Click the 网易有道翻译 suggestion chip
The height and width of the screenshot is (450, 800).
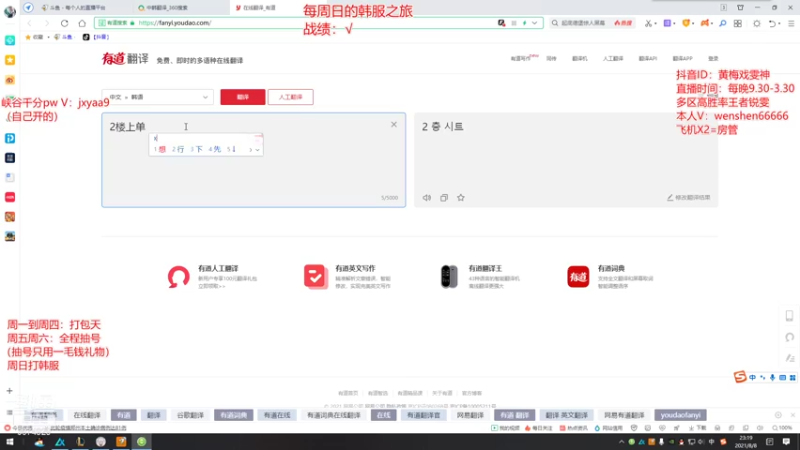624,415
